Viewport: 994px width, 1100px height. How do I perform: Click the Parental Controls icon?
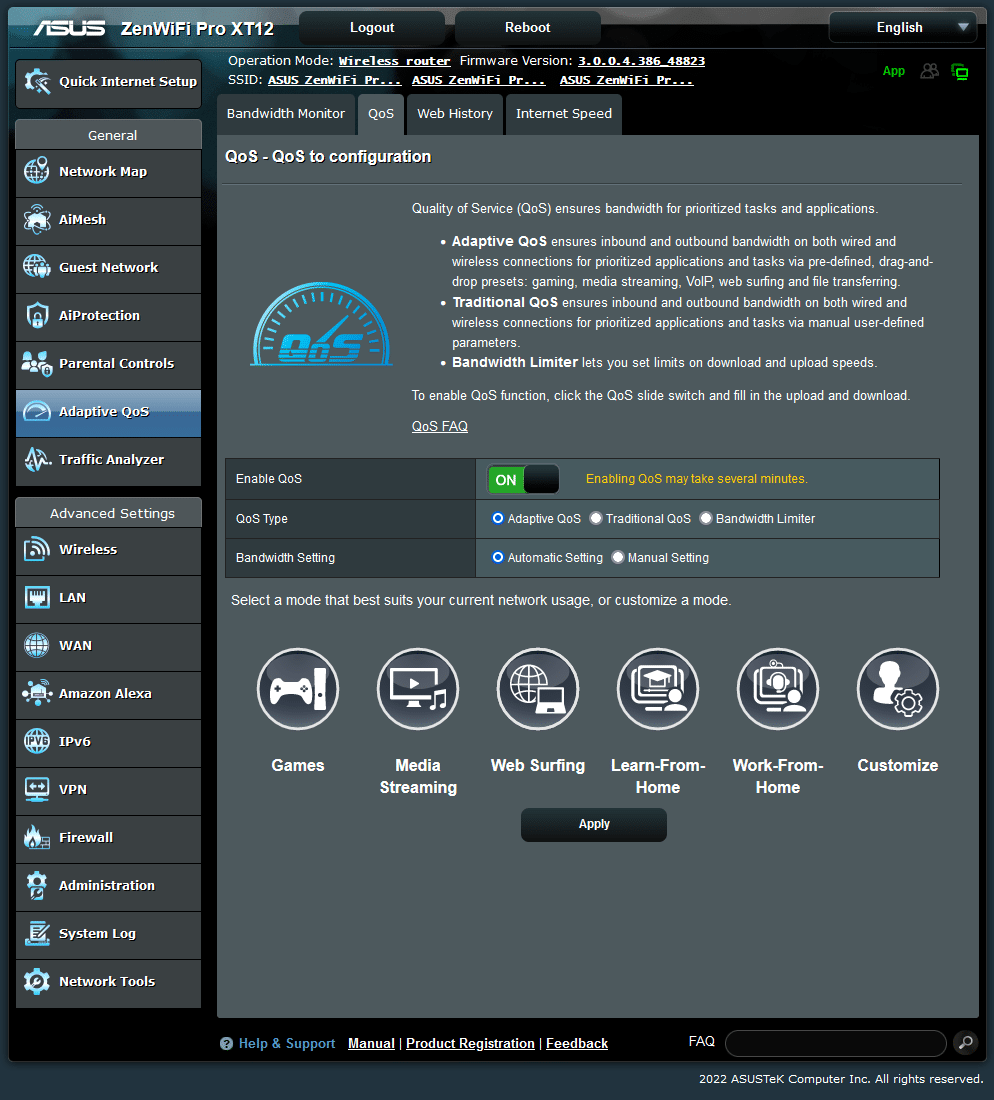point(36,363)
